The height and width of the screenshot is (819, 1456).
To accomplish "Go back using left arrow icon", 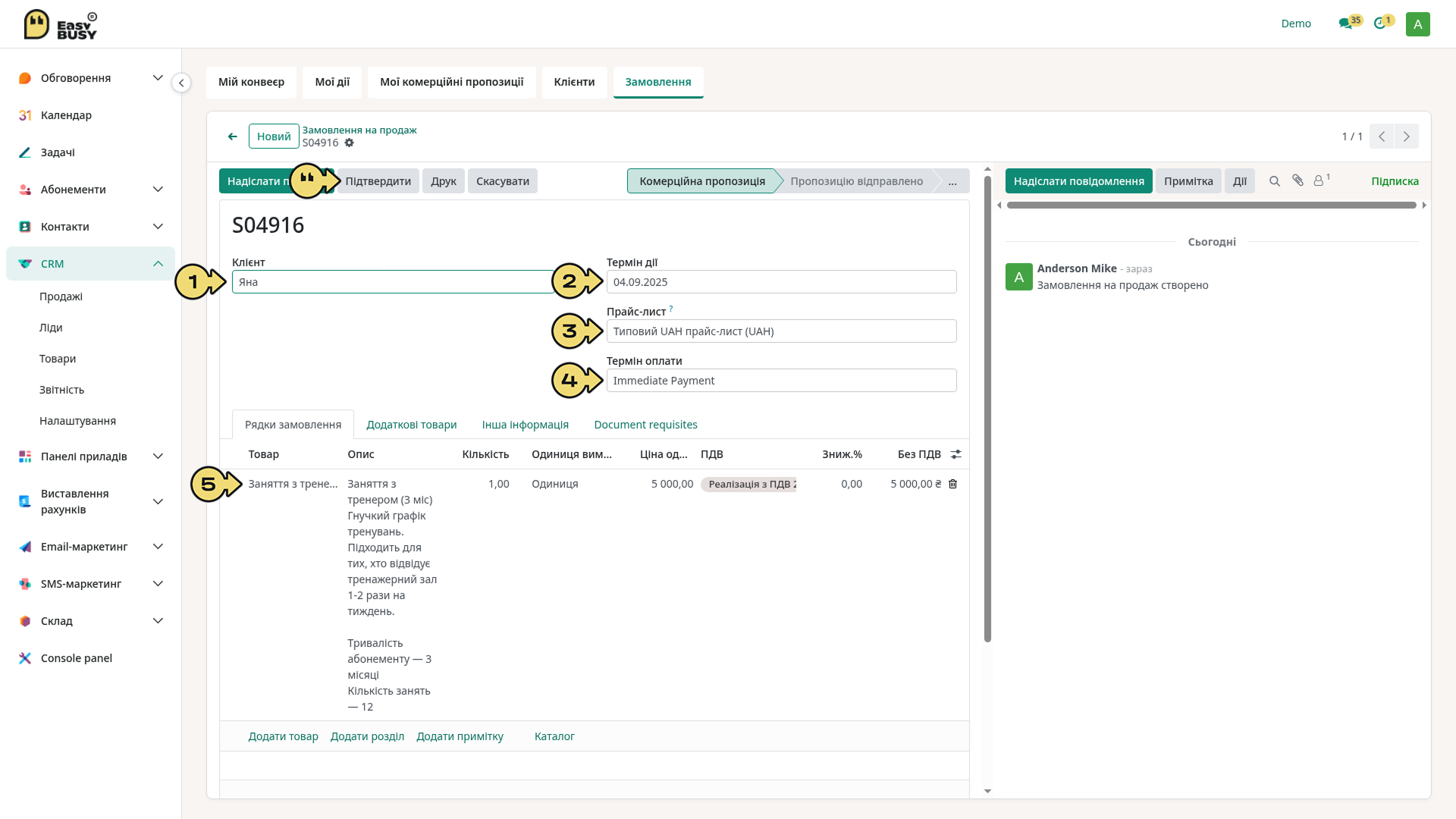I will (x=233, y=136).
